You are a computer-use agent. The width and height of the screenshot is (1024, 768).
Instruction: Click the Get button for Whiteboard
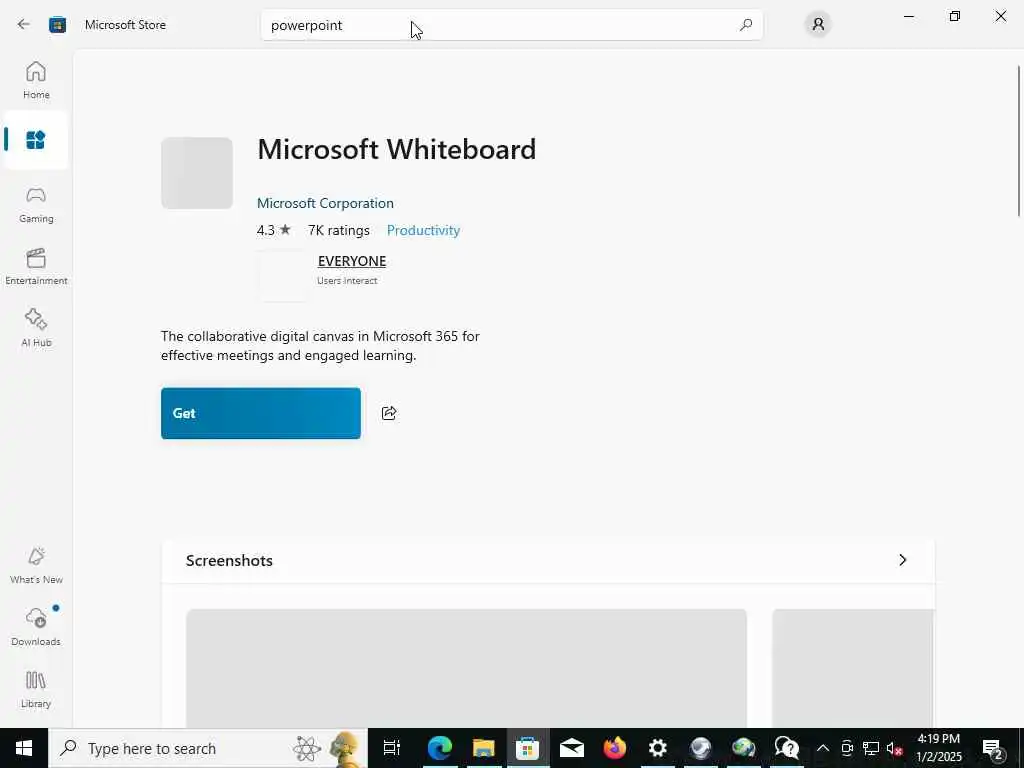(261, 413)
